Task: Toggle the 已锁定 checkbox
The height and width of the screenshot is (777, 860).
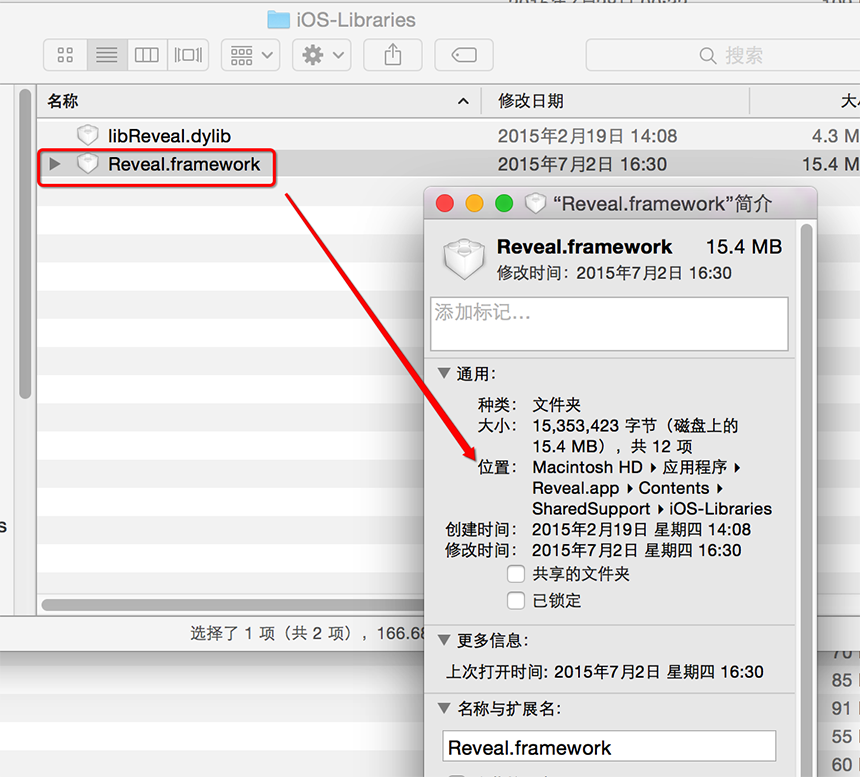Action: point(516,600)
